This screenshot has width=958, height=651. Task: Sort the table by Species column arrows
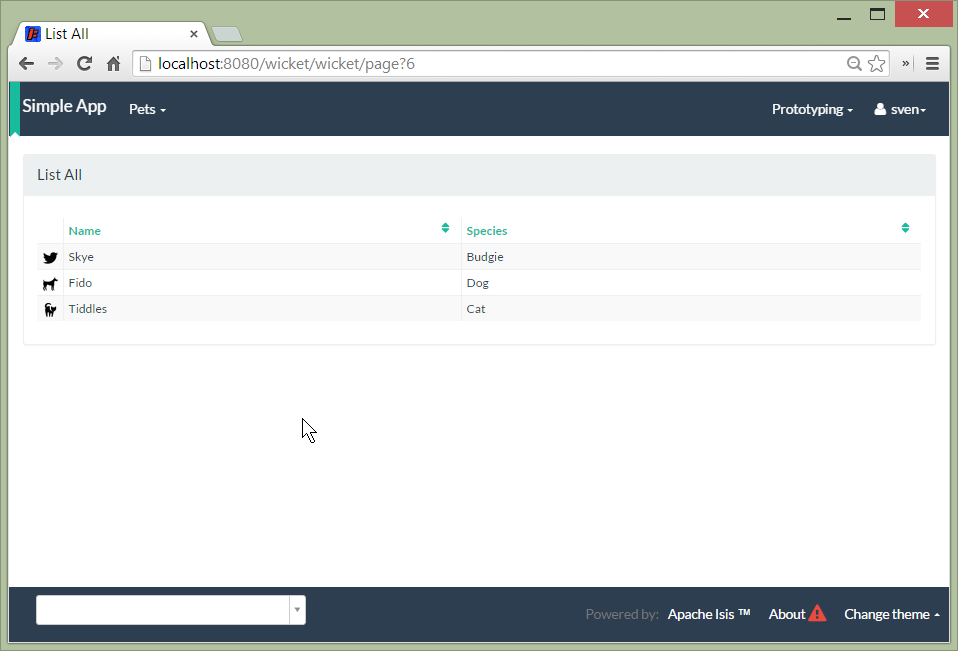pos(905,228)
